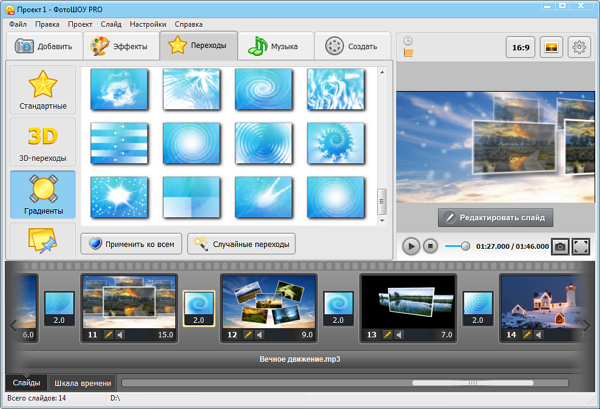Edit slide 12 with pencil icon

pos(248,335)
